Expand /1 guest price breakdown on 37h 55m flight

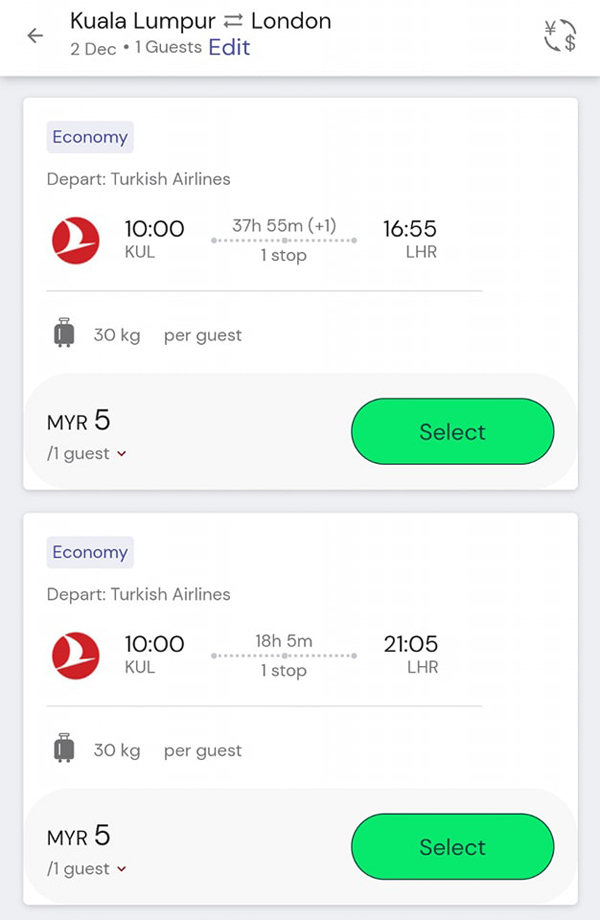pos(88,454)
